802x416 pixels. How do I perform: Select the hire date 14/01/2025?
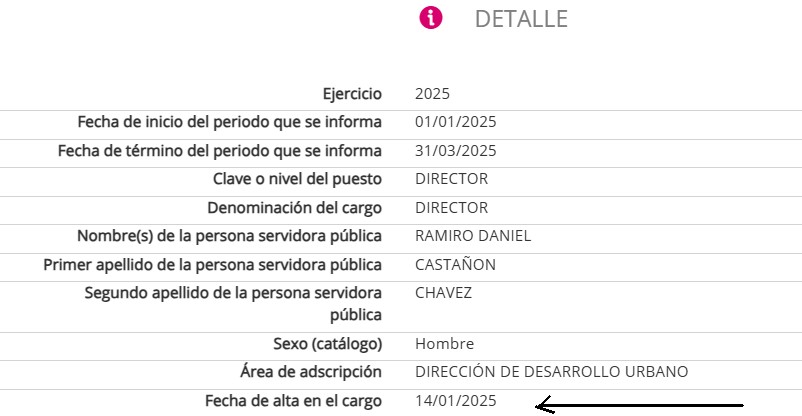pyautogui.click(x=455, y=400)
